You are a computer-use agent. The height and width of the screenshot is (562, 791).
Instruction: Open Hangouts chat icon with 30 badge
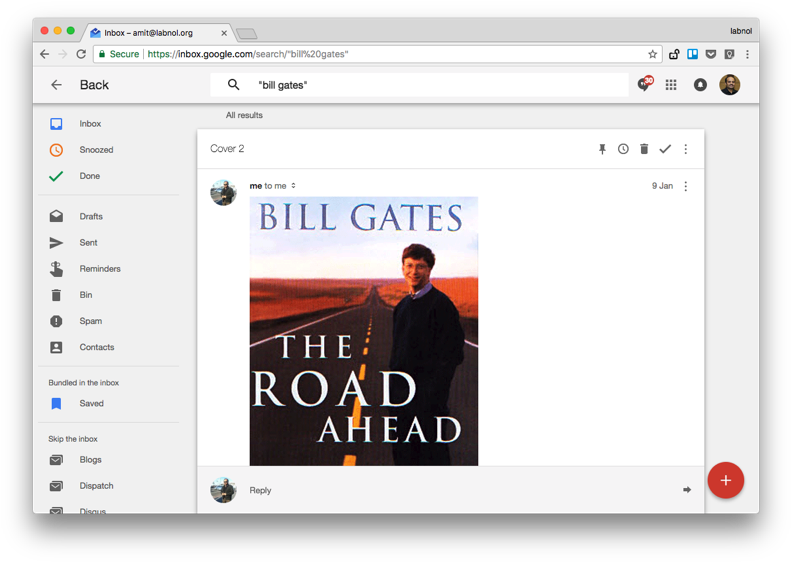[644, 84]
